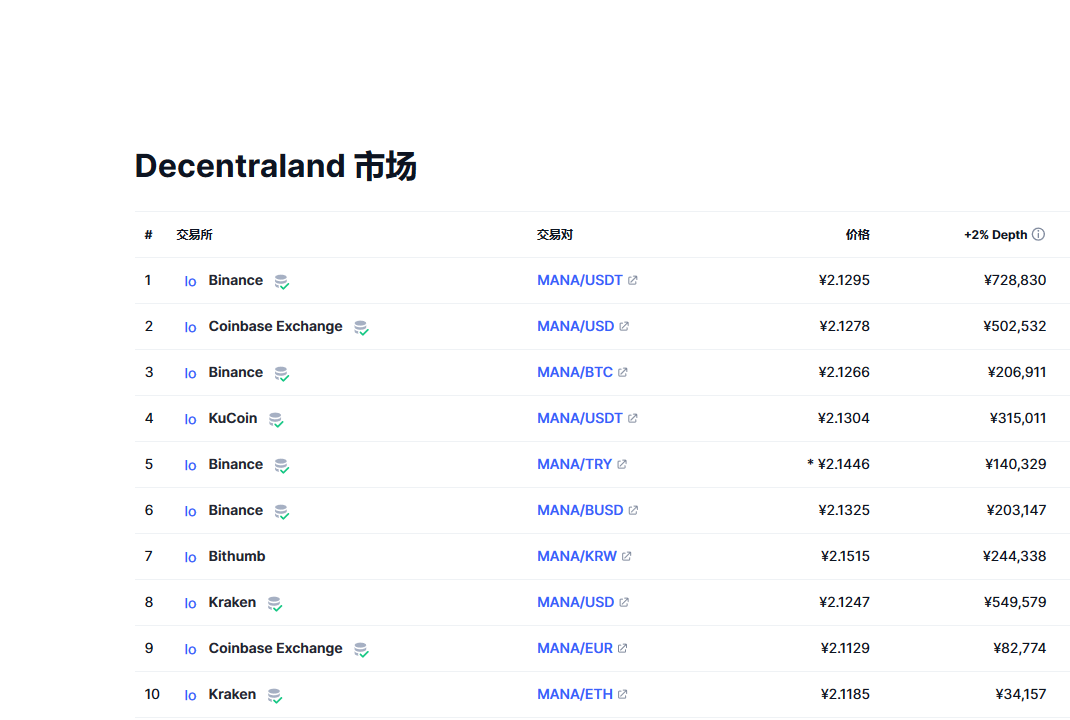Sort the table by the 价格 column header
Viewport: 1070px width, 720px height.
coord(857,235)
